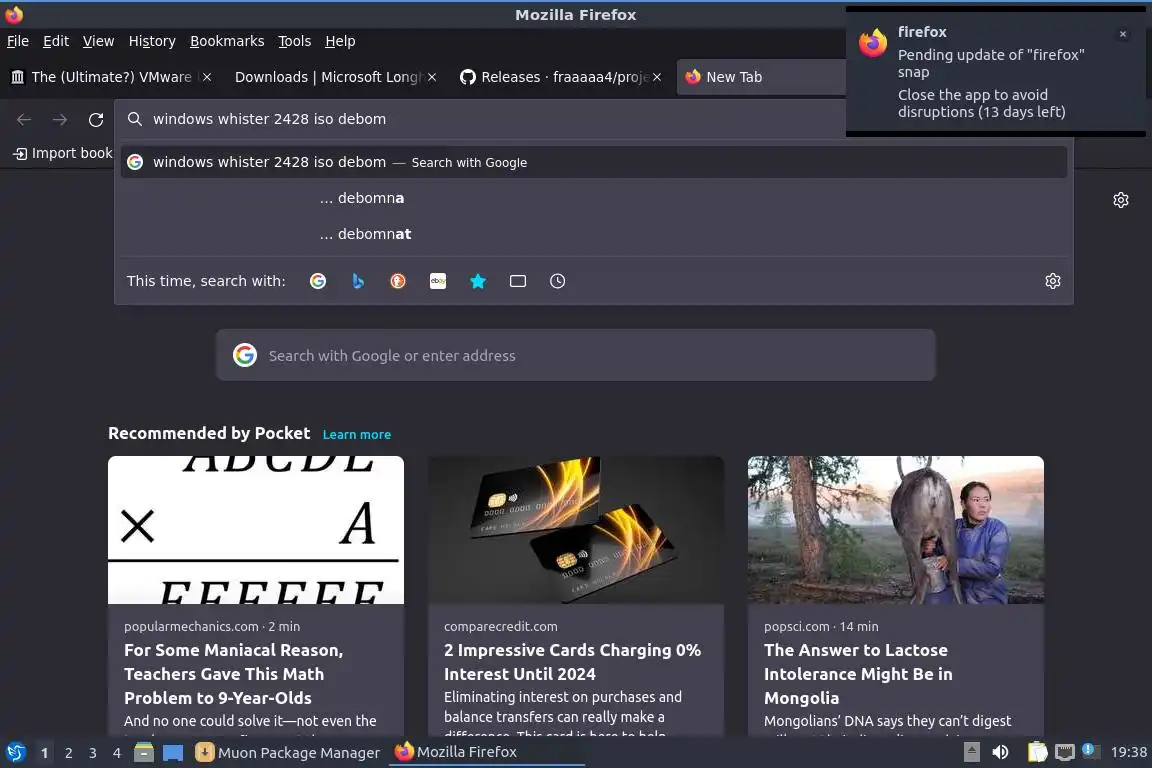1152x768 pixels.
Task: Open the File menu
Action: click(18, 41)
